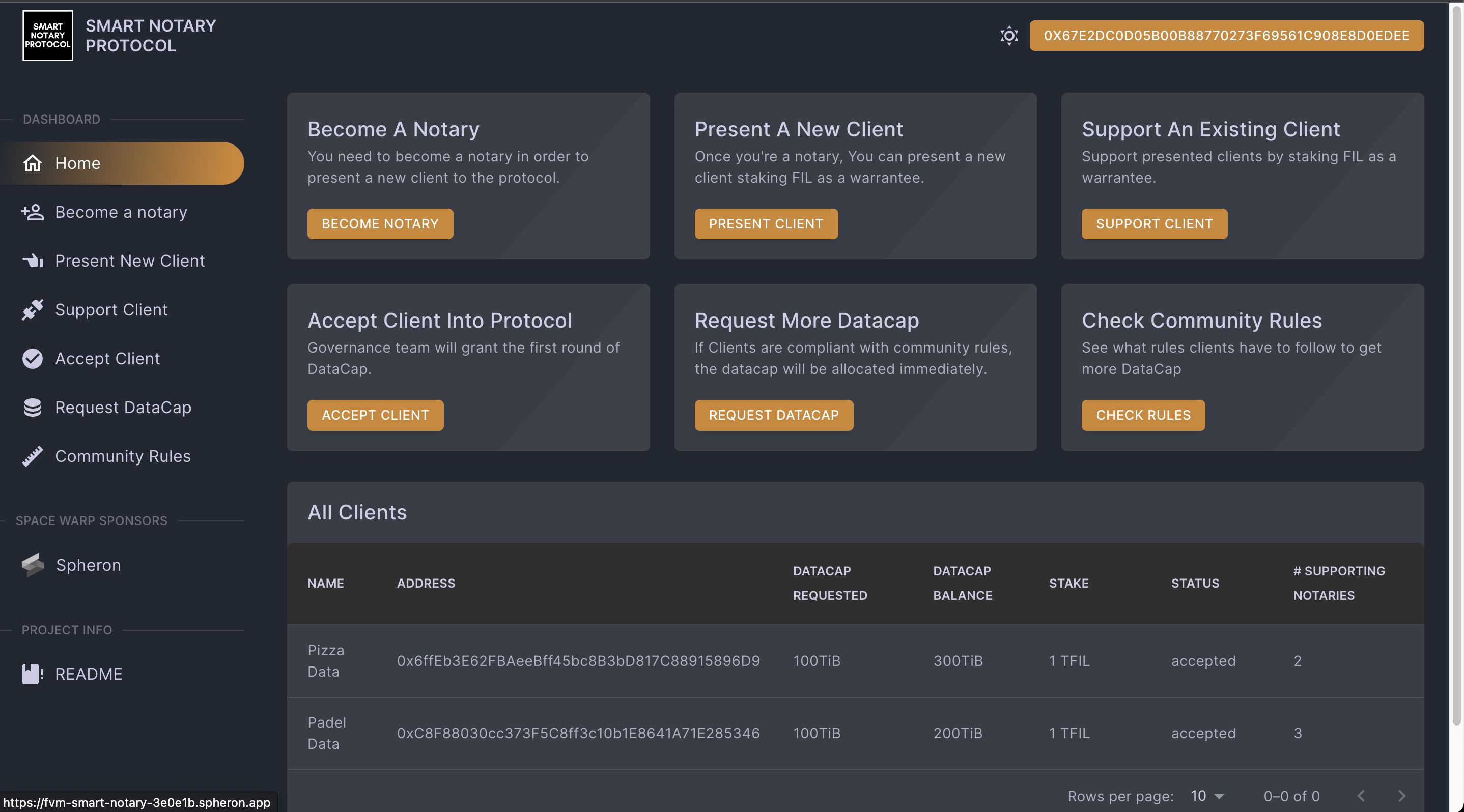Image resolution: width=1464 pixels, height=812 pixels.
Task: Click the DATACAP REQUESTED column header
Action: [830, 583]
